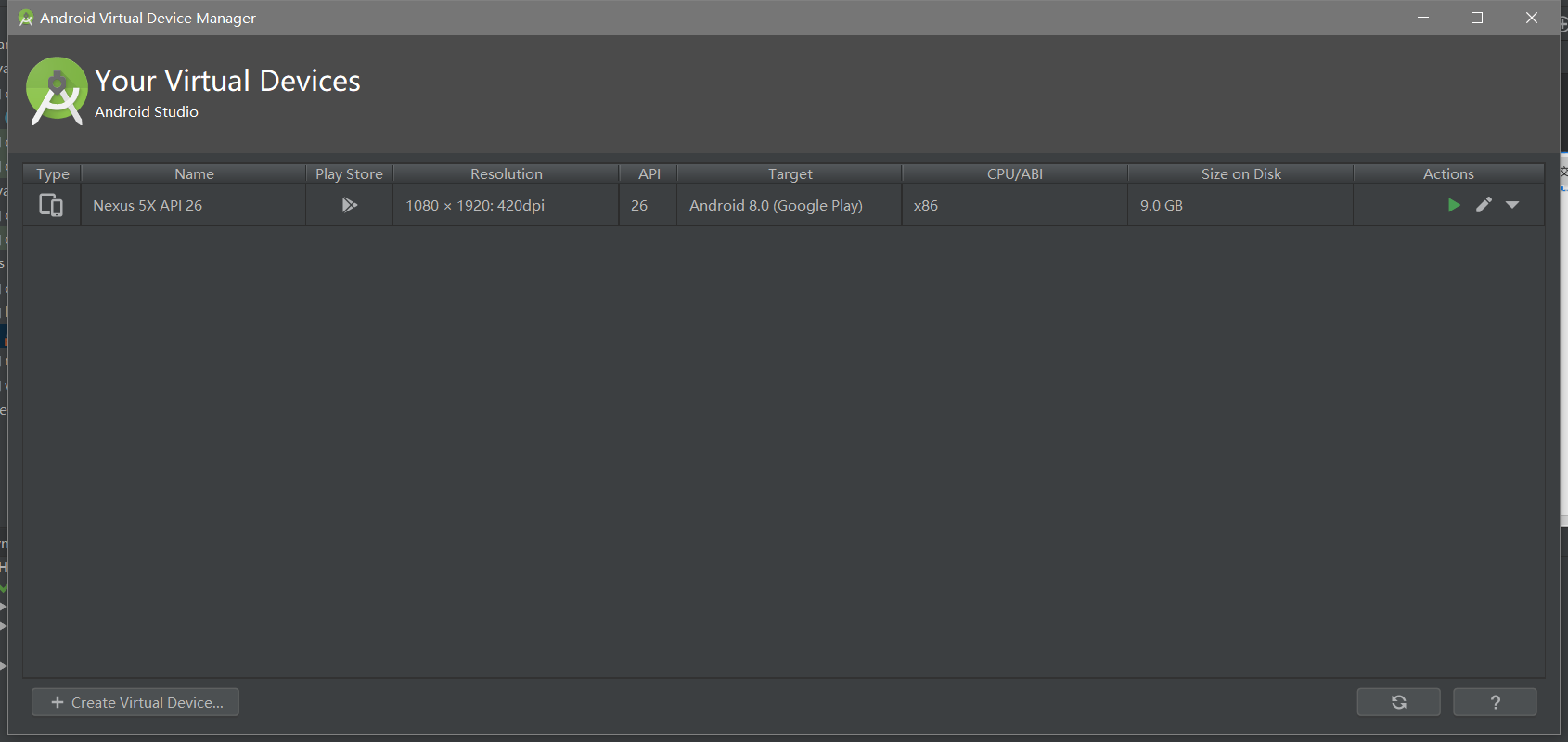
Task: Minimize the Android Virtual Device Manager window
Action: 1423,18
